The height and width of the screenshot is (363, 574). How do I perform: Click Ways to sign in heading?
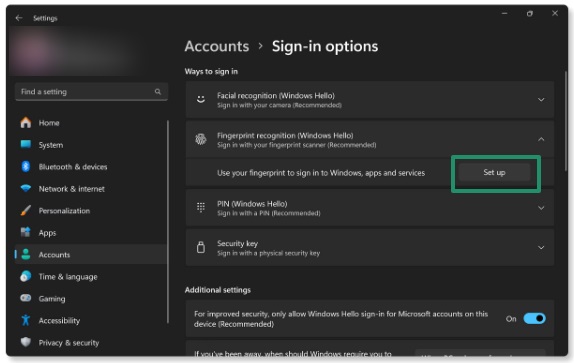211,71
